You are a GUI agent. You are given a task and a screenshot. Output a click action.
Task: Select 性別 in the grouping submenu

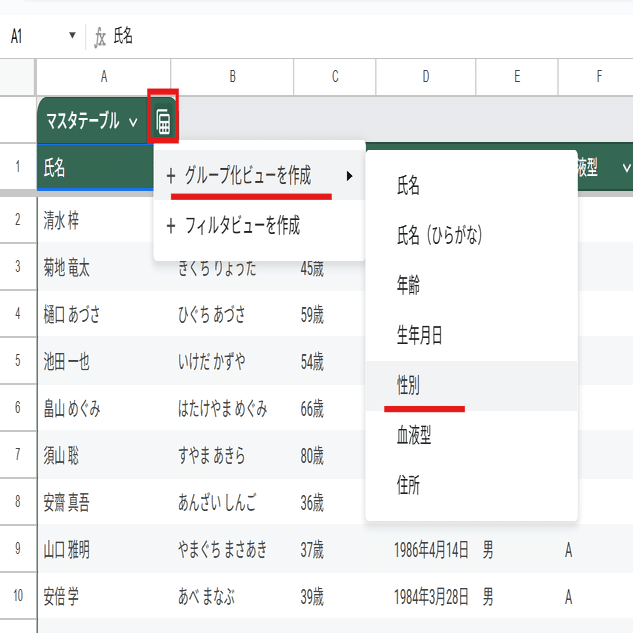coord(471,386)
